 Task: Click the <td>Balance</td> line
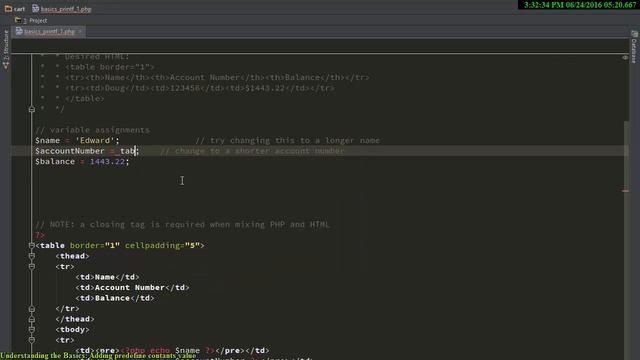[115, 298]
